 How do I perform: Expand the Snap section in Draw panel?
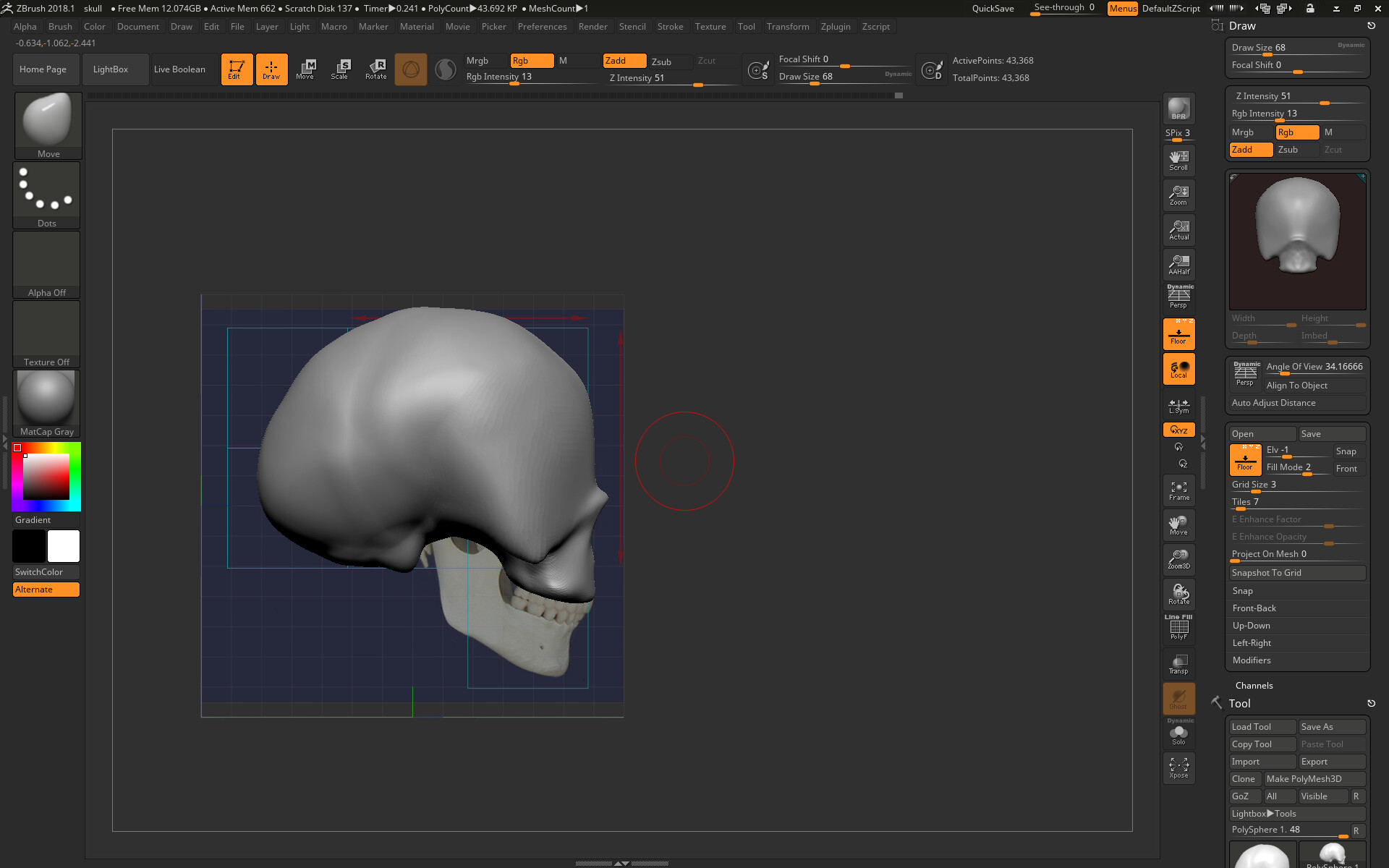click(1242, 591)
